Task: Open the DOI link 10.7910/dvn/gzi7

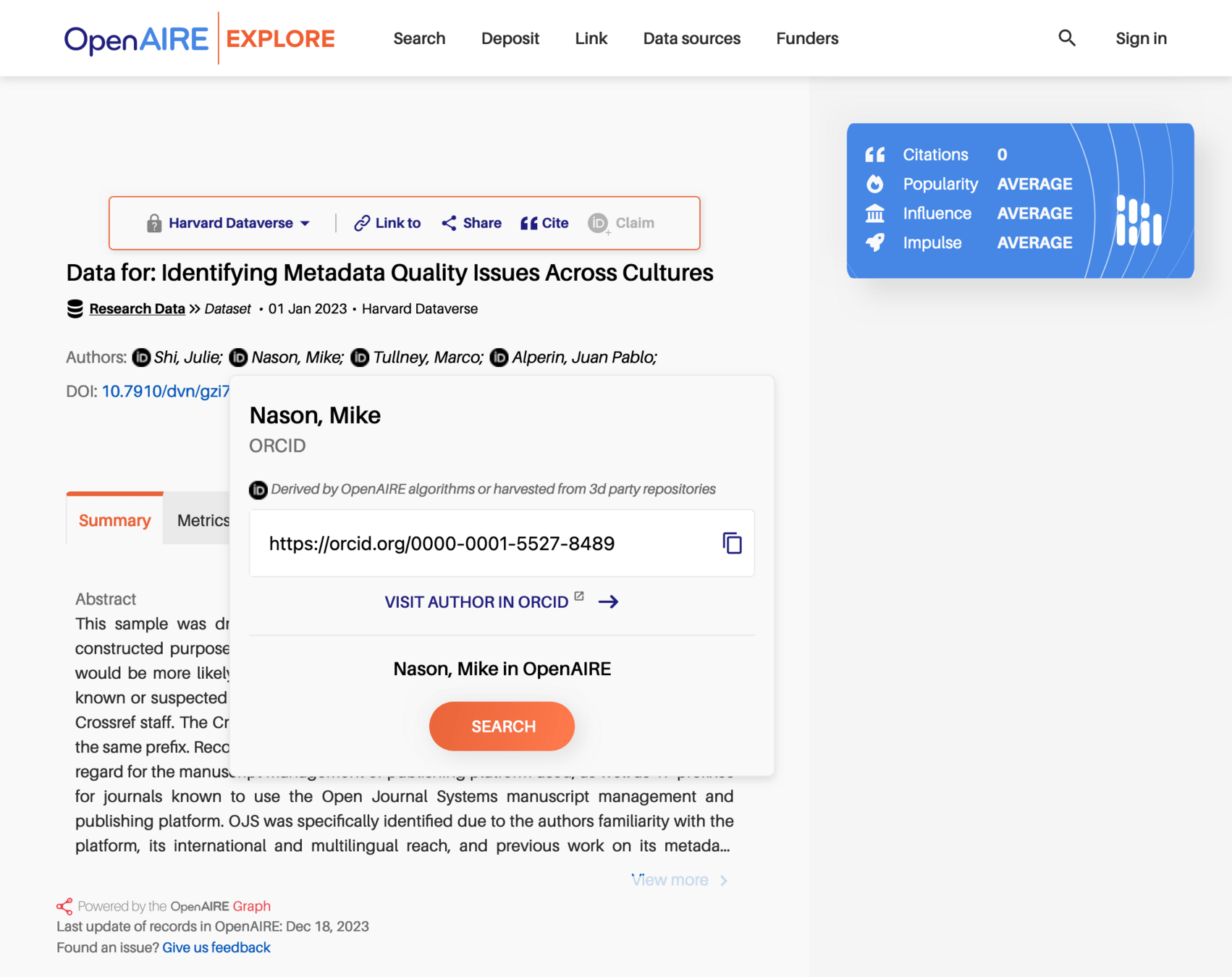Action: 166,392
